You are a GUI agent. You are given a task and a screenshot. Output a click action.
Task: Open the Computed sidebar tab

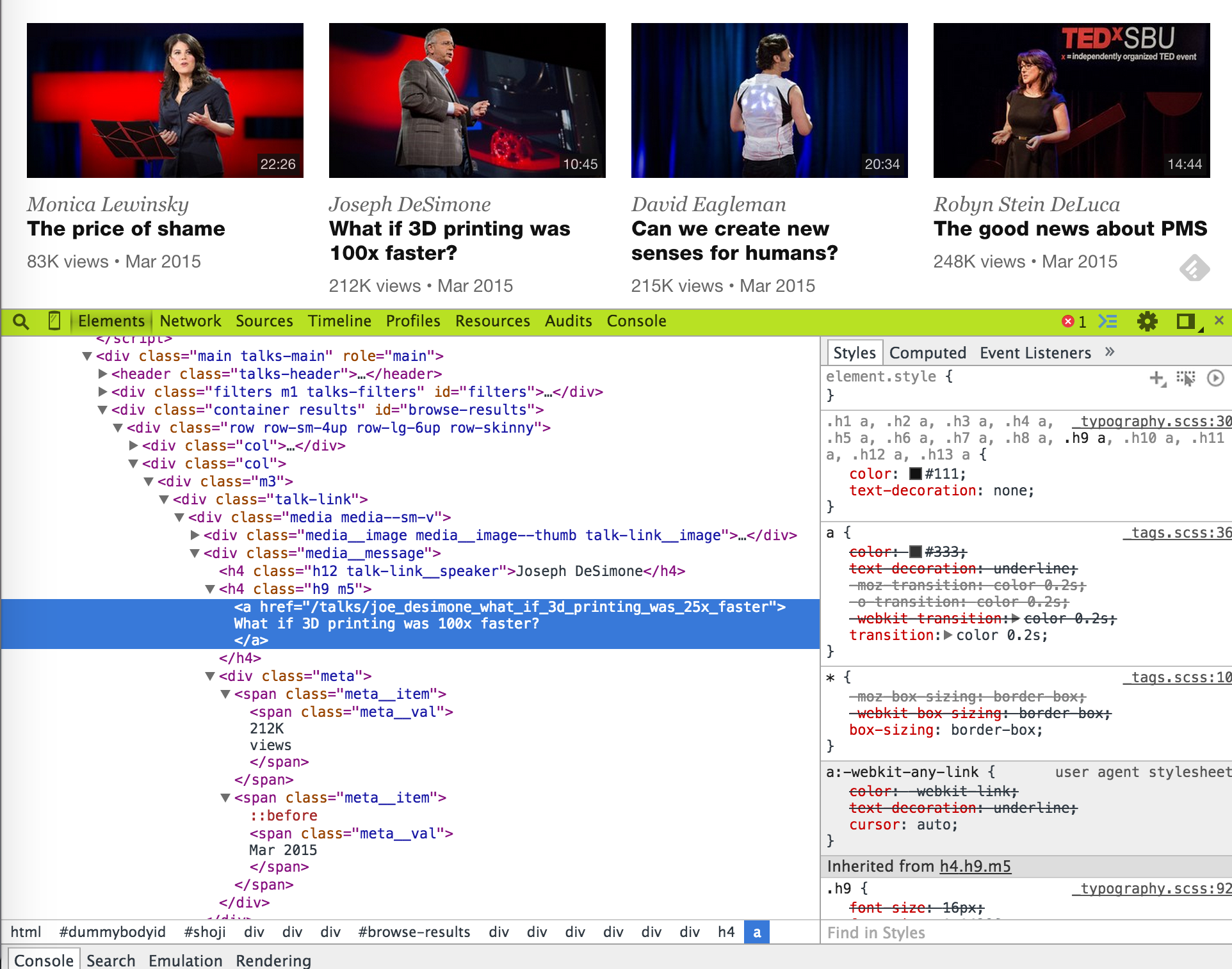coord(927,353)
